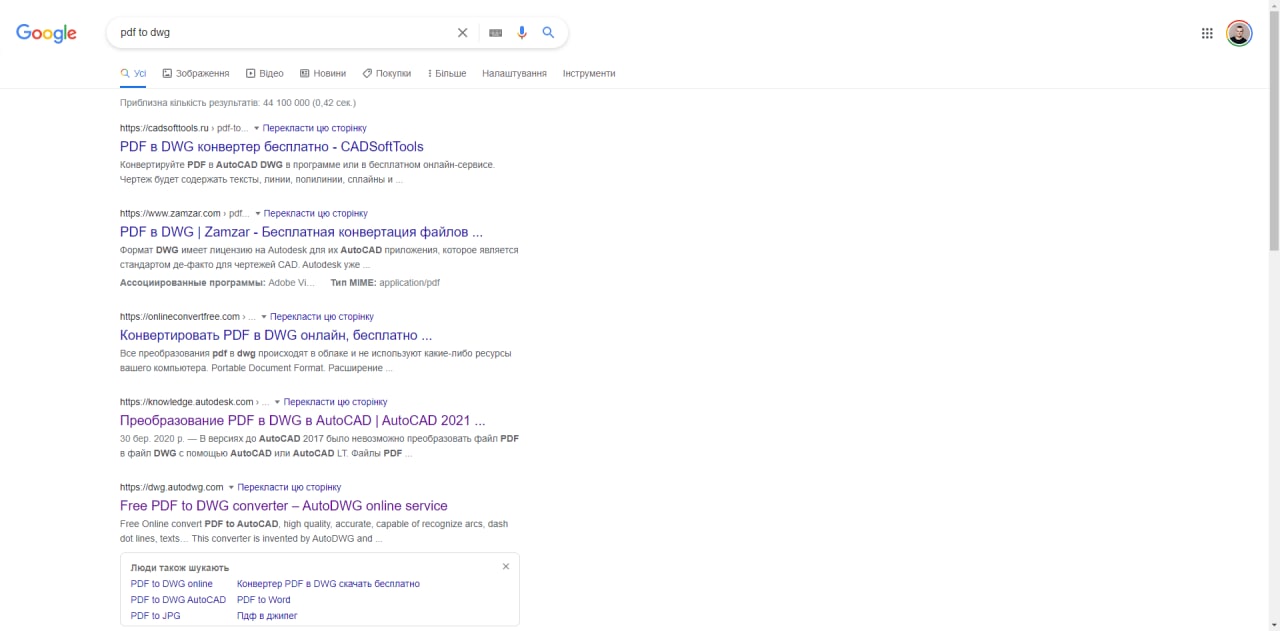1280x631 pixels.
Task: Open the account profile avatar
Action: [x=1239, y=33]
